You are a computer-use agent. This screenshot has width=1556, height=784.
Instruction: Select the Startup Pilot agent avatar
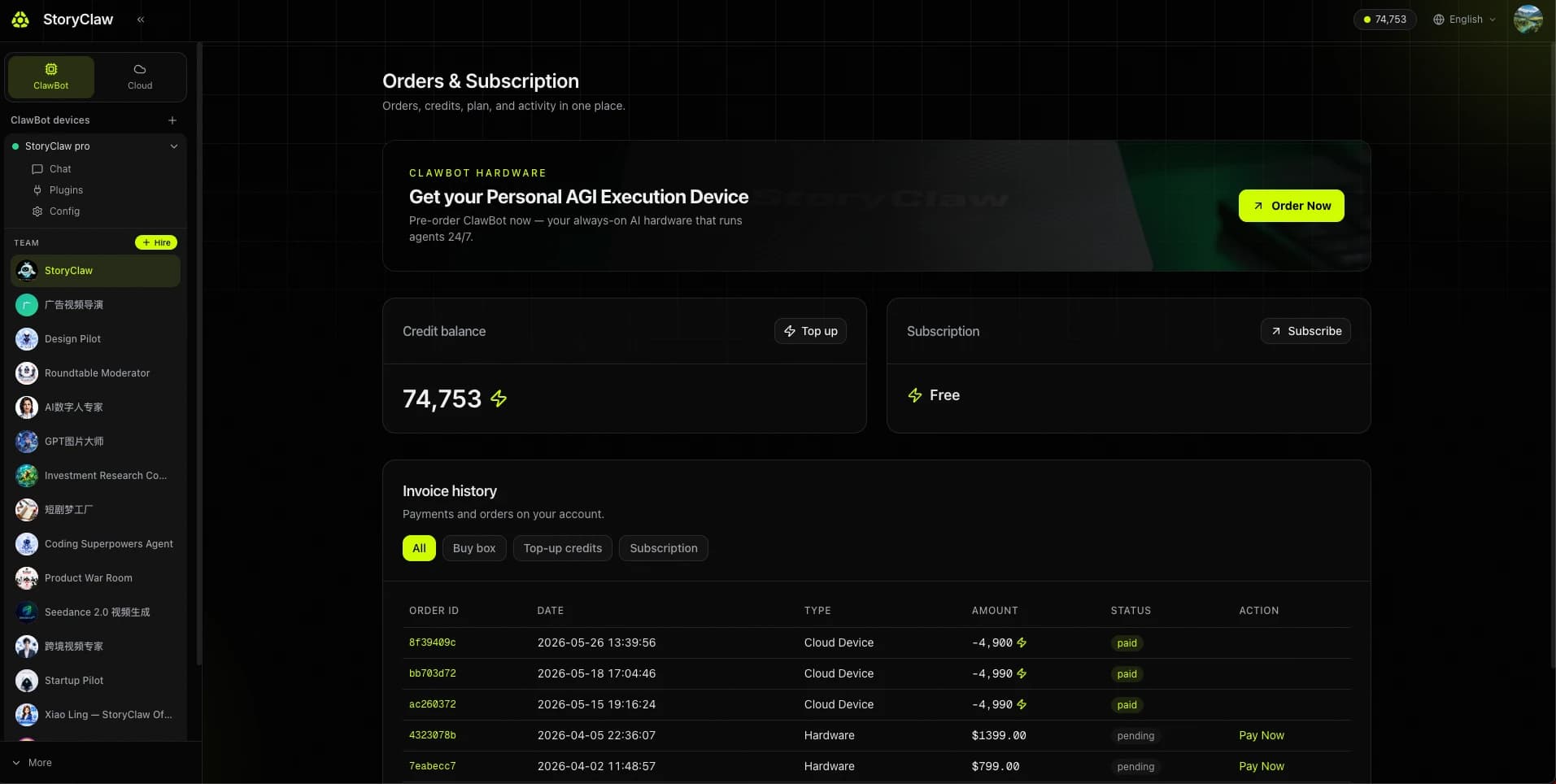click(x=27, y=681)
